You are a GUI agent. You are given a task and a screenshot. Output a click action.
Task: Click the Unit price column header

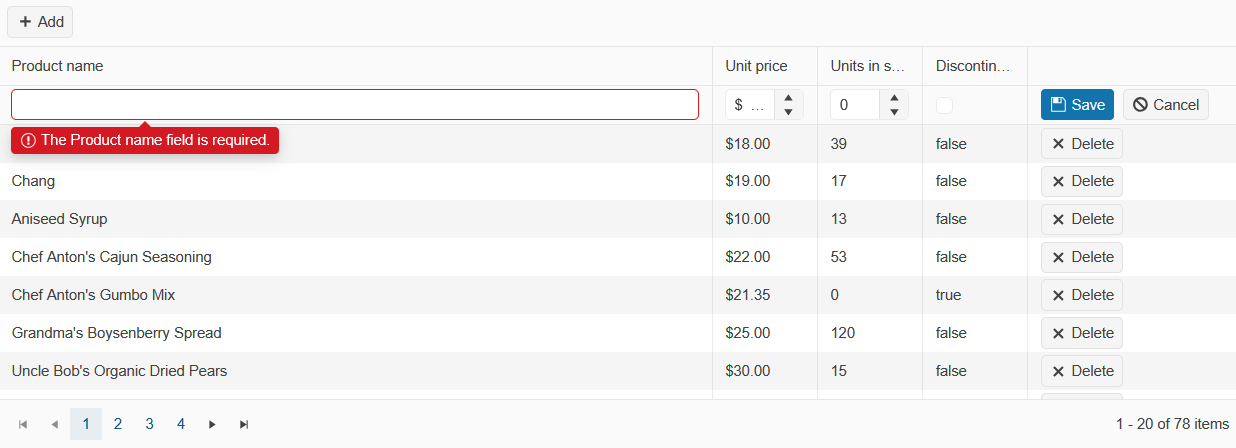756,66
